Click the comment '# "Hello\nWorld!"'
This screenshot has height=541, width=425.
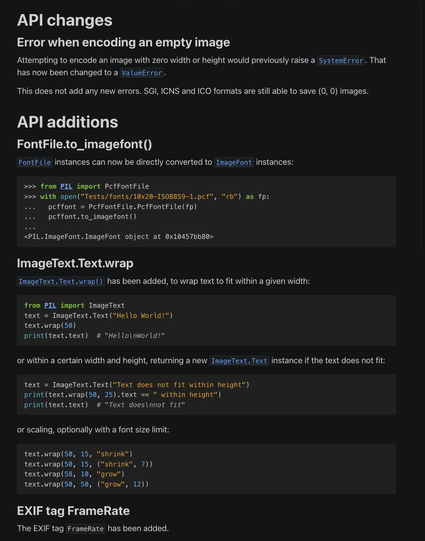[130, 335]
